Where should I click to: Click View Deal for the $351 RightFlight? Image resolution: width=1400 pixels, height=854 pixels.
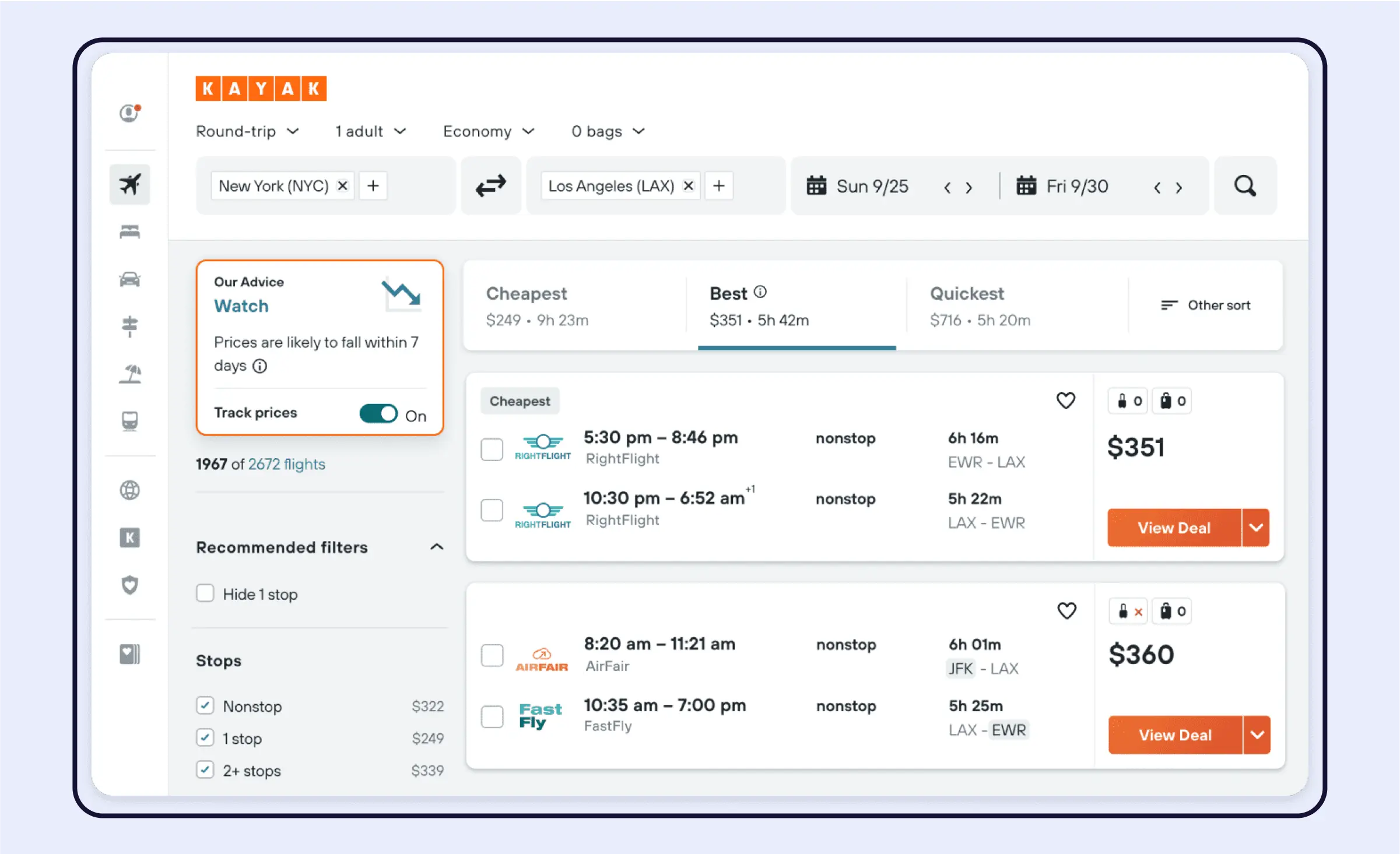point(1173,528)
